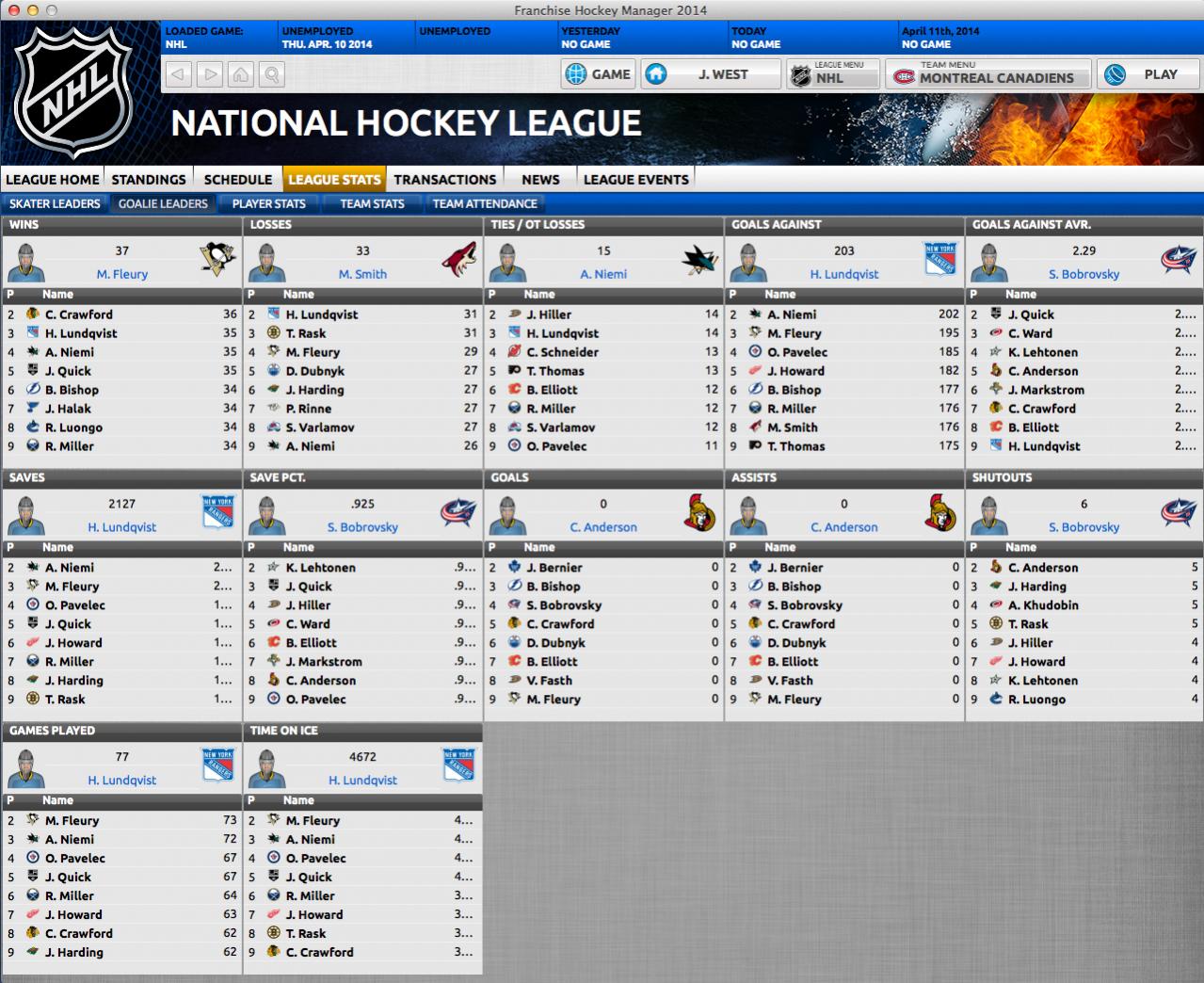The image size is (1204, 983).
Task: Open H. Lundqvist link in Goals Against leader
Action: [844, 274]
